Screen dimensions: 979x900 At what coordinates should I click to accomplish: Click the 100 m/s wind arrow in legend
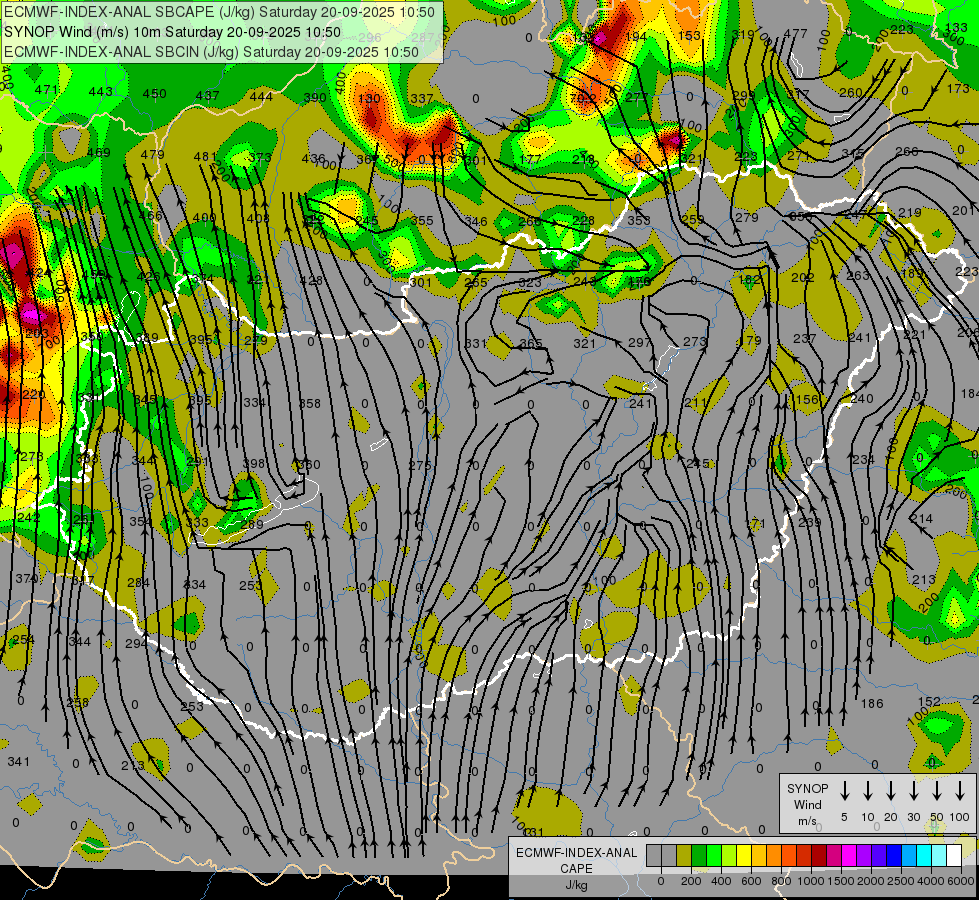pyautogui.click(x=960, y=790)
